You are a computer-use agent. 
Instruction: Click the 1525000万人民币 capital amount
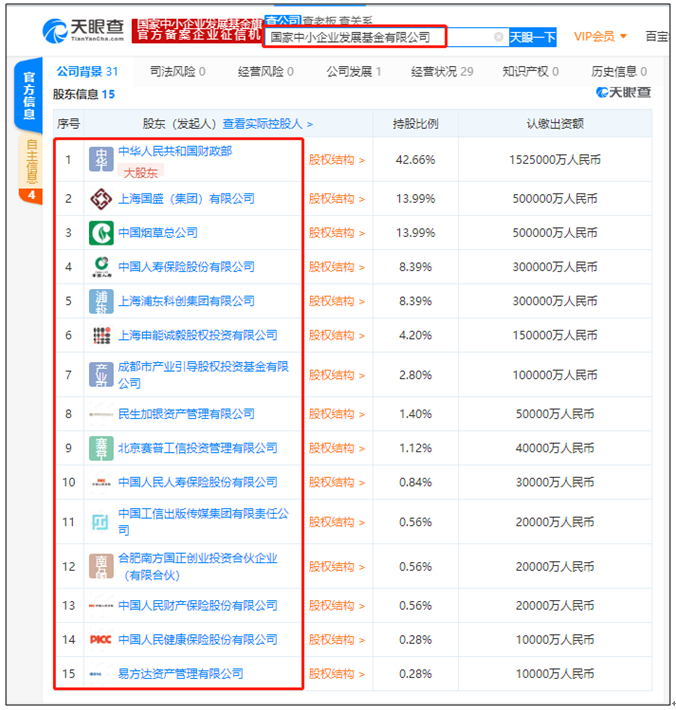[555, 160]
